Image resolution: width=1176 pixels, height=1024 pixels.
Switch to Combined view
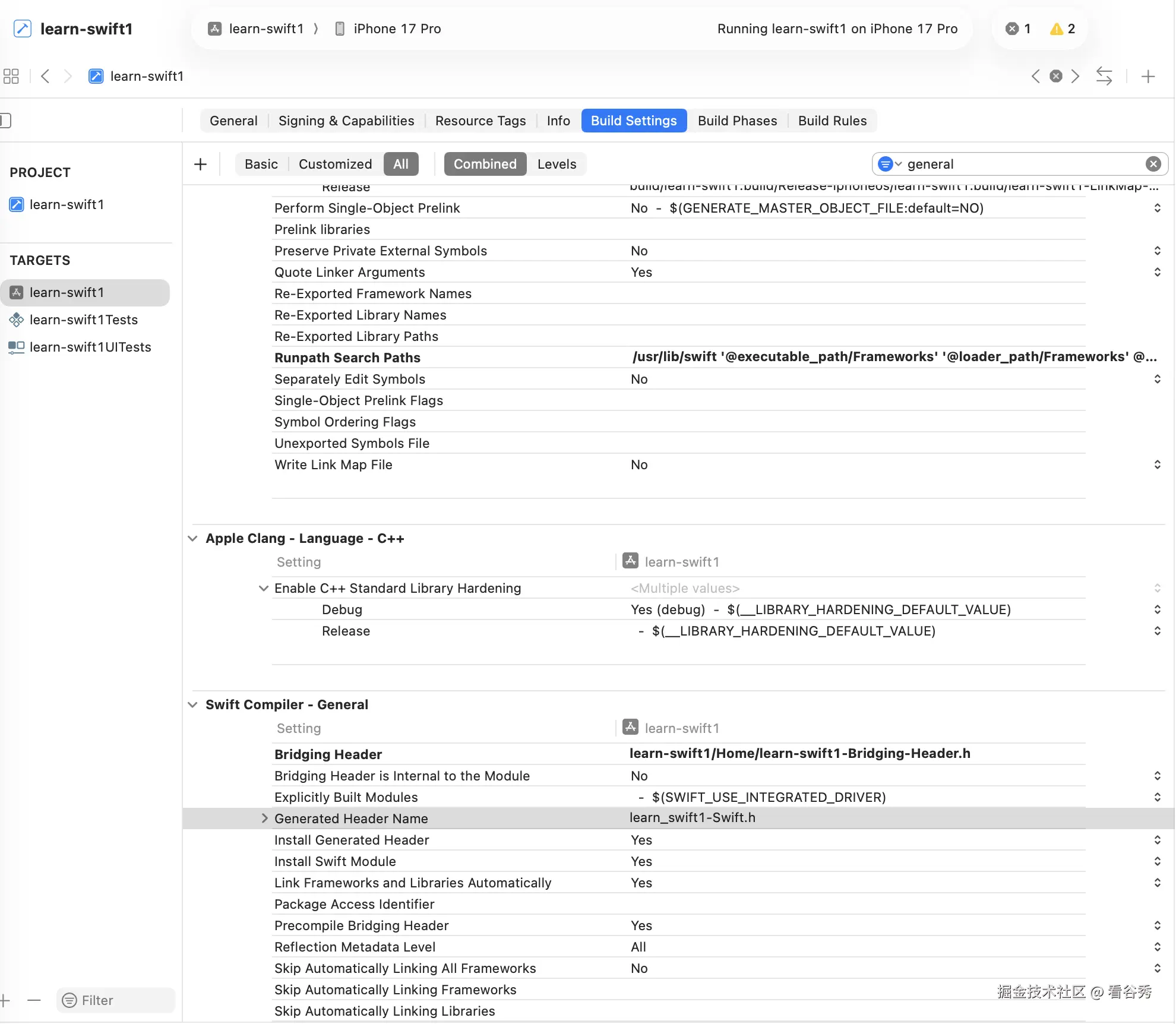point(485,164)
